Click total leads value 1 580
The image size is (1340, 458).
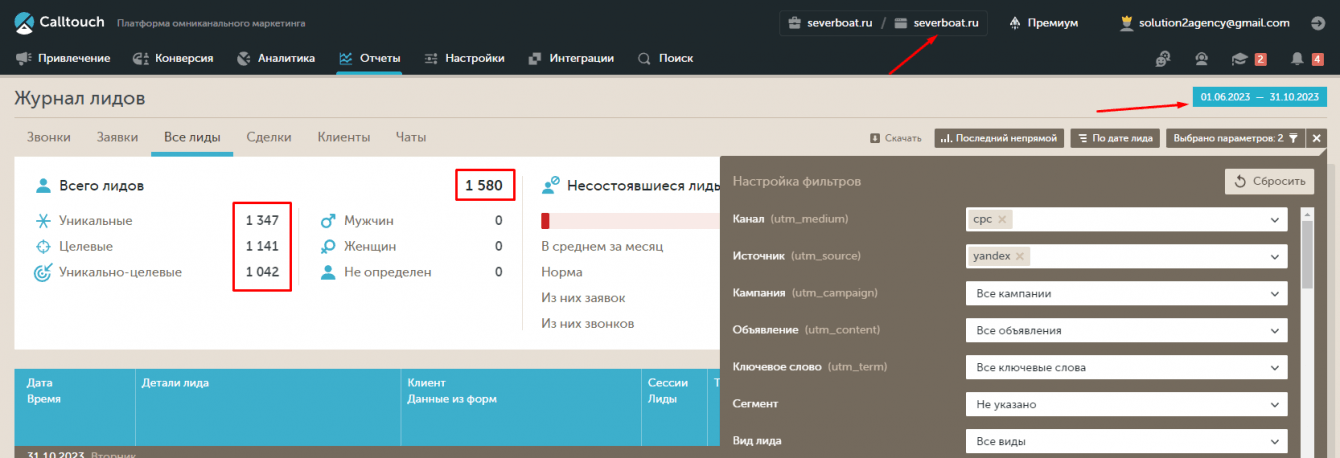[x=484, y=185]
